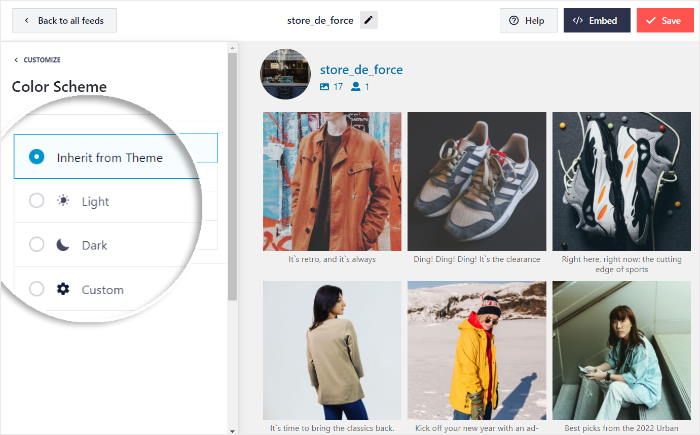Click the caption "It's retro, and it's always"
The image size is (700, 435).
pos(332,259)
